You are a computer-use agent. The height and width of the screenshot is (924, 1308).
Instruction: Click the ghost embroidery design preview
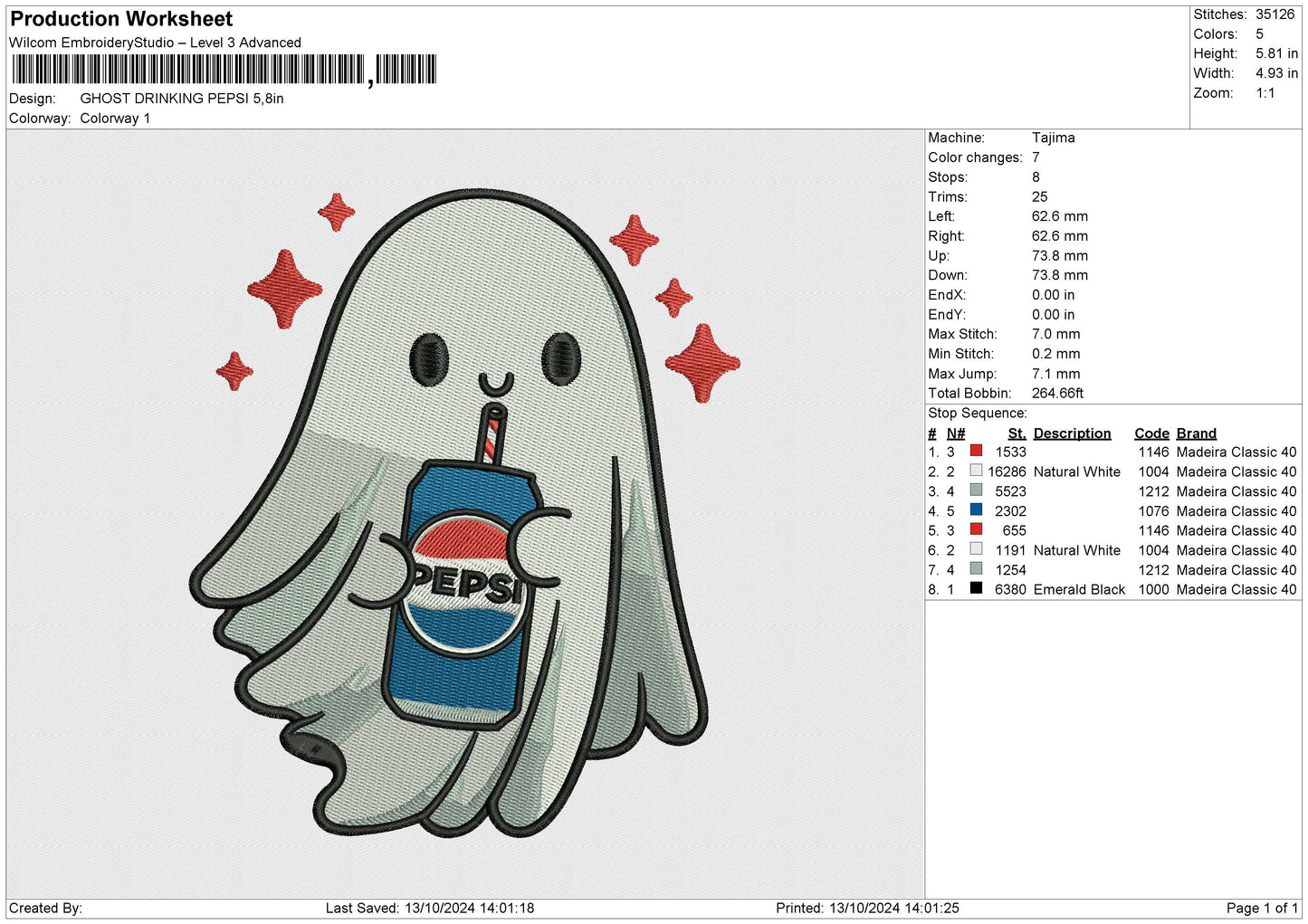(465, 513)
